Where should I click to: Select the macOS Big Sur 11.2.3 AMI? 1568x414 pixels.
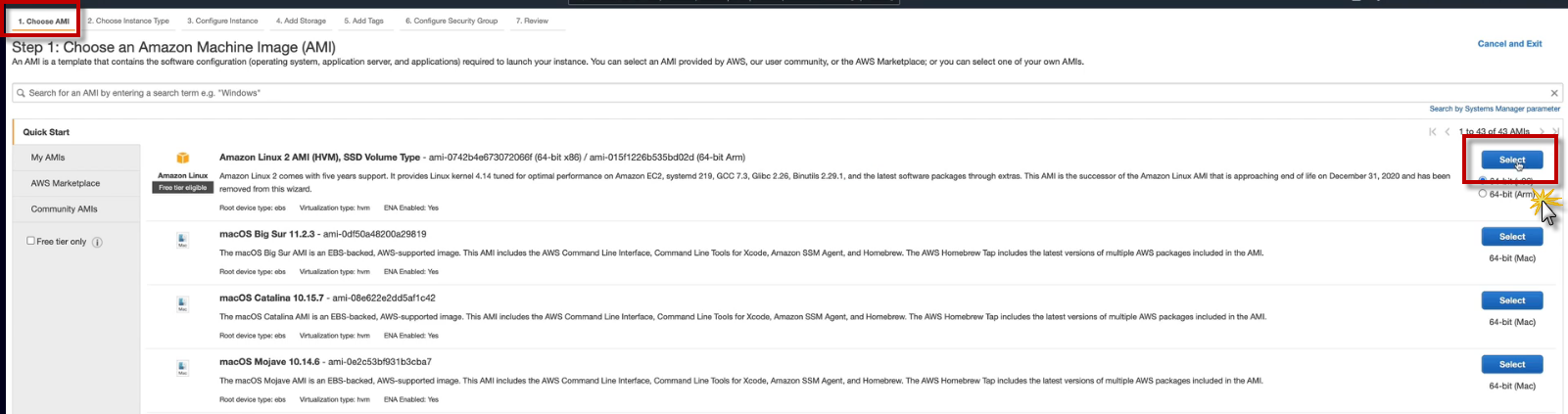1511,237
